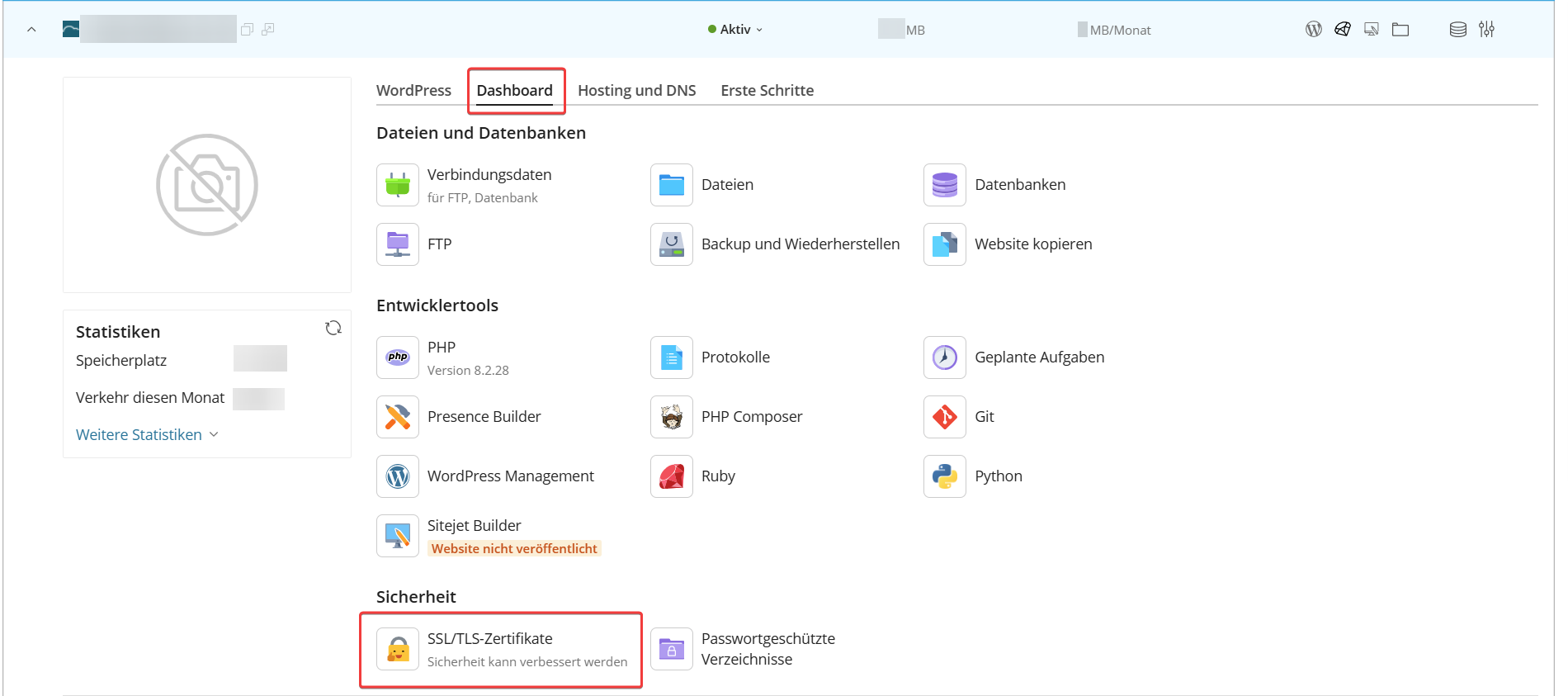Image resolution: width=1568 pixels, height=696 pixels.
Task: Click the WordPress icon in the top bar
Action: 1314,30
